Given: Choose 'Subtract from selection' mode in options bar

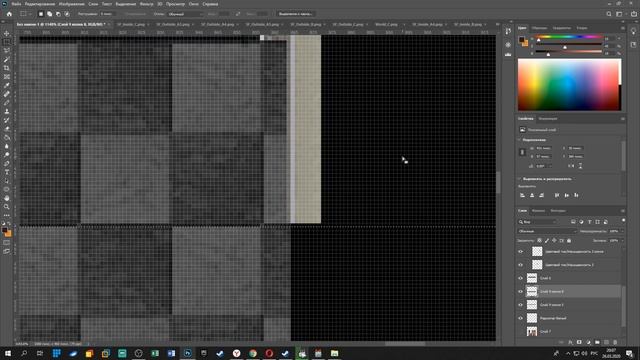Looking at the screenshot, I should coord(58,14).
